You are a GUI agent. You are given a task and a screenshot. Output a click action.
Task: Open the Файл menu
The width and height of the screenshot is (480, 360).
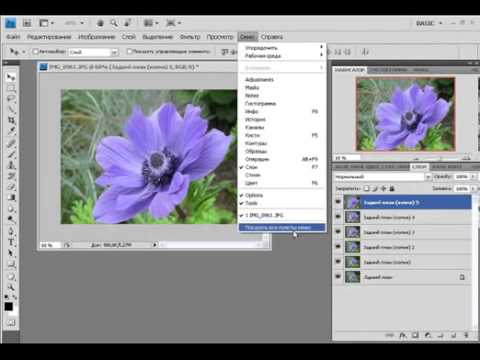(x=13, y=37)
